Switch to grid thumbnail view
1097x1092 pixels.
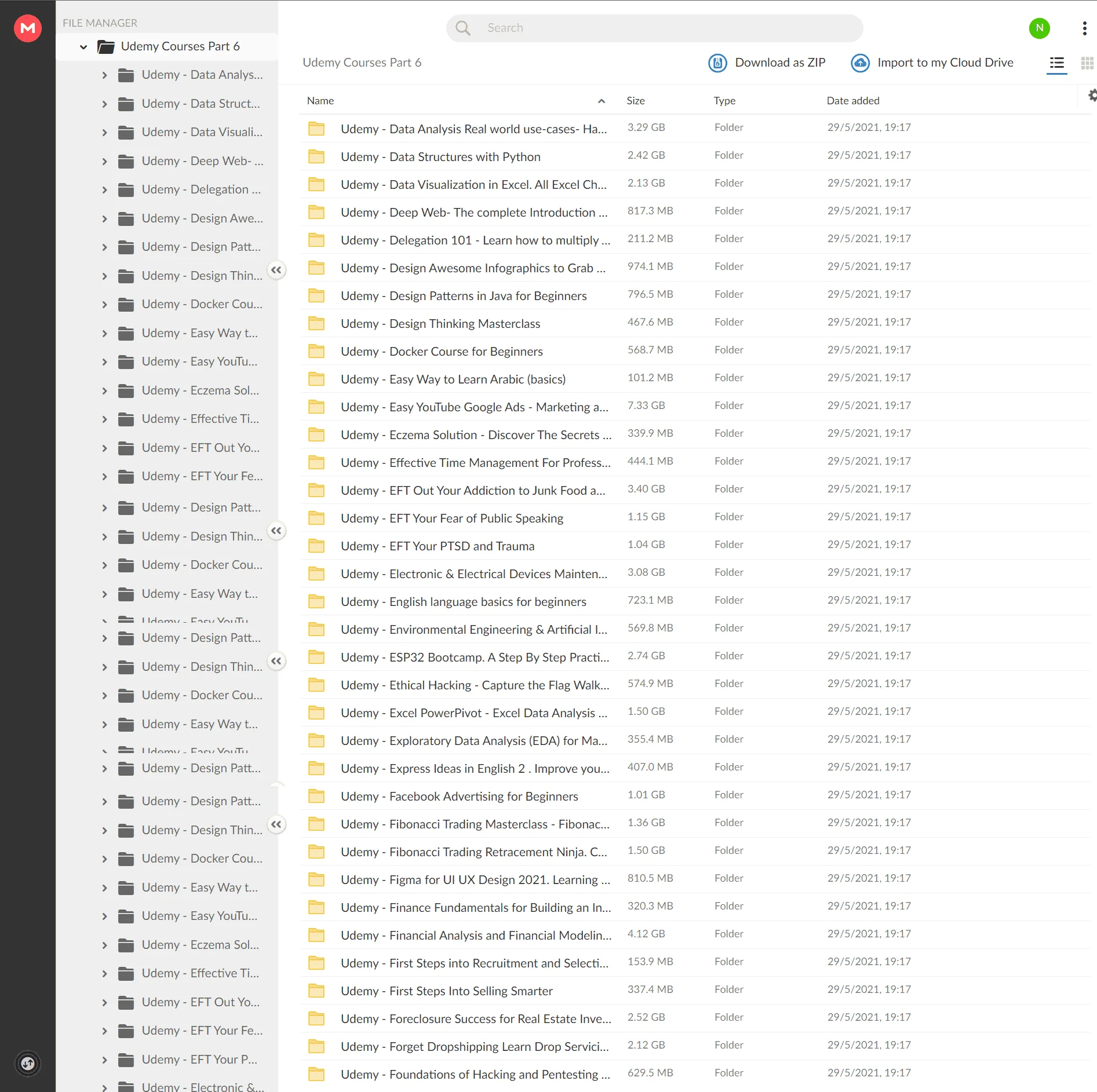point(1087,63)
